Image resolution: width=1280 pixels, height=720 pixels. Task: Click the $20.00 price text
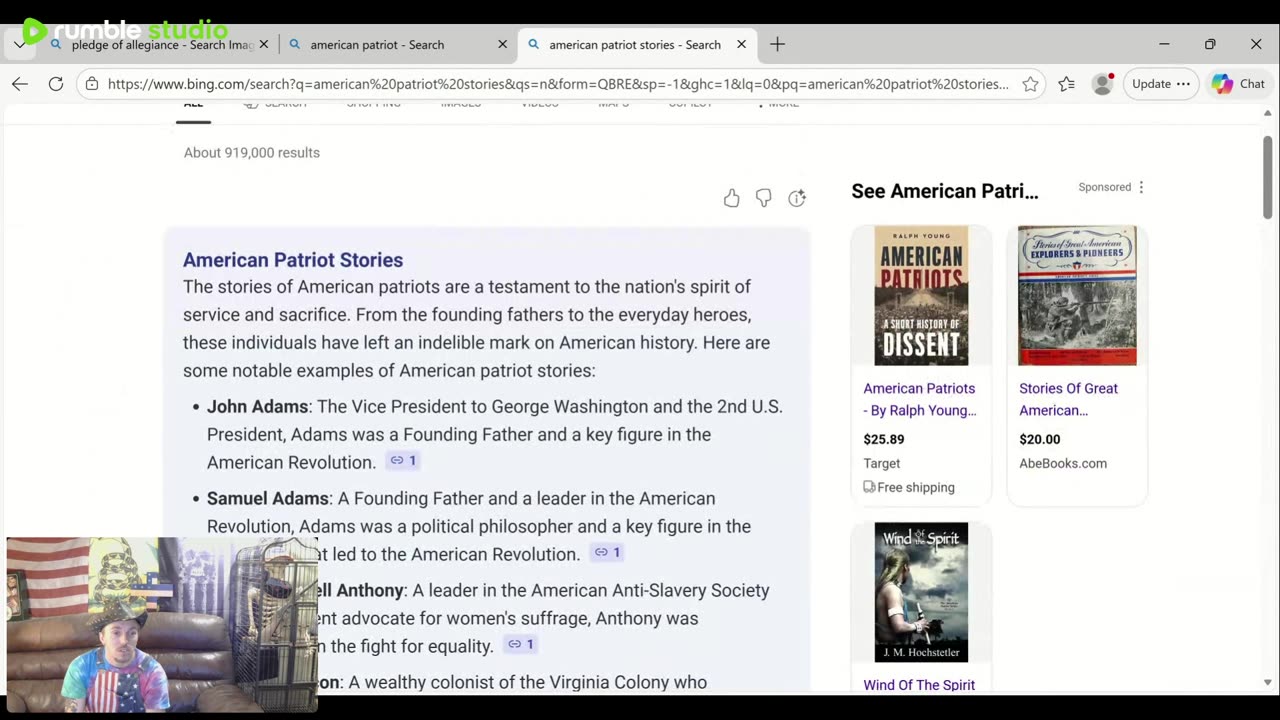click(x=1040, y=439)
